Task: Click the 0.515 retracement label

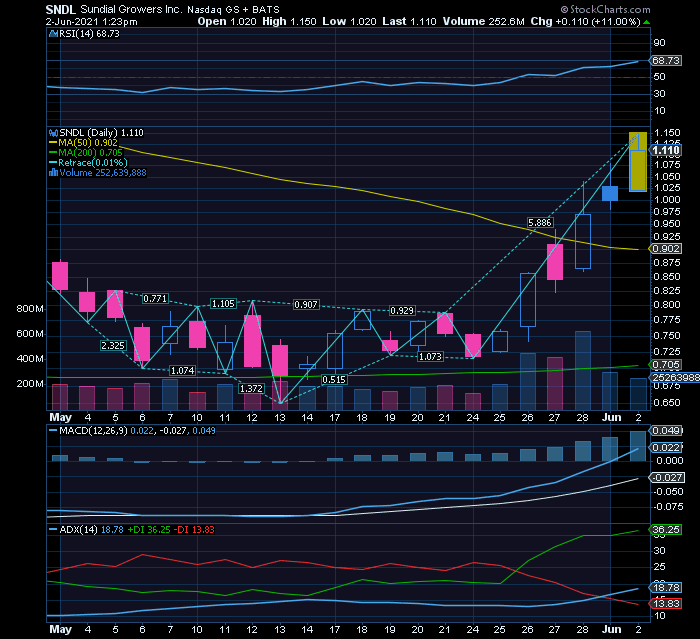Action: click(334, 380)
